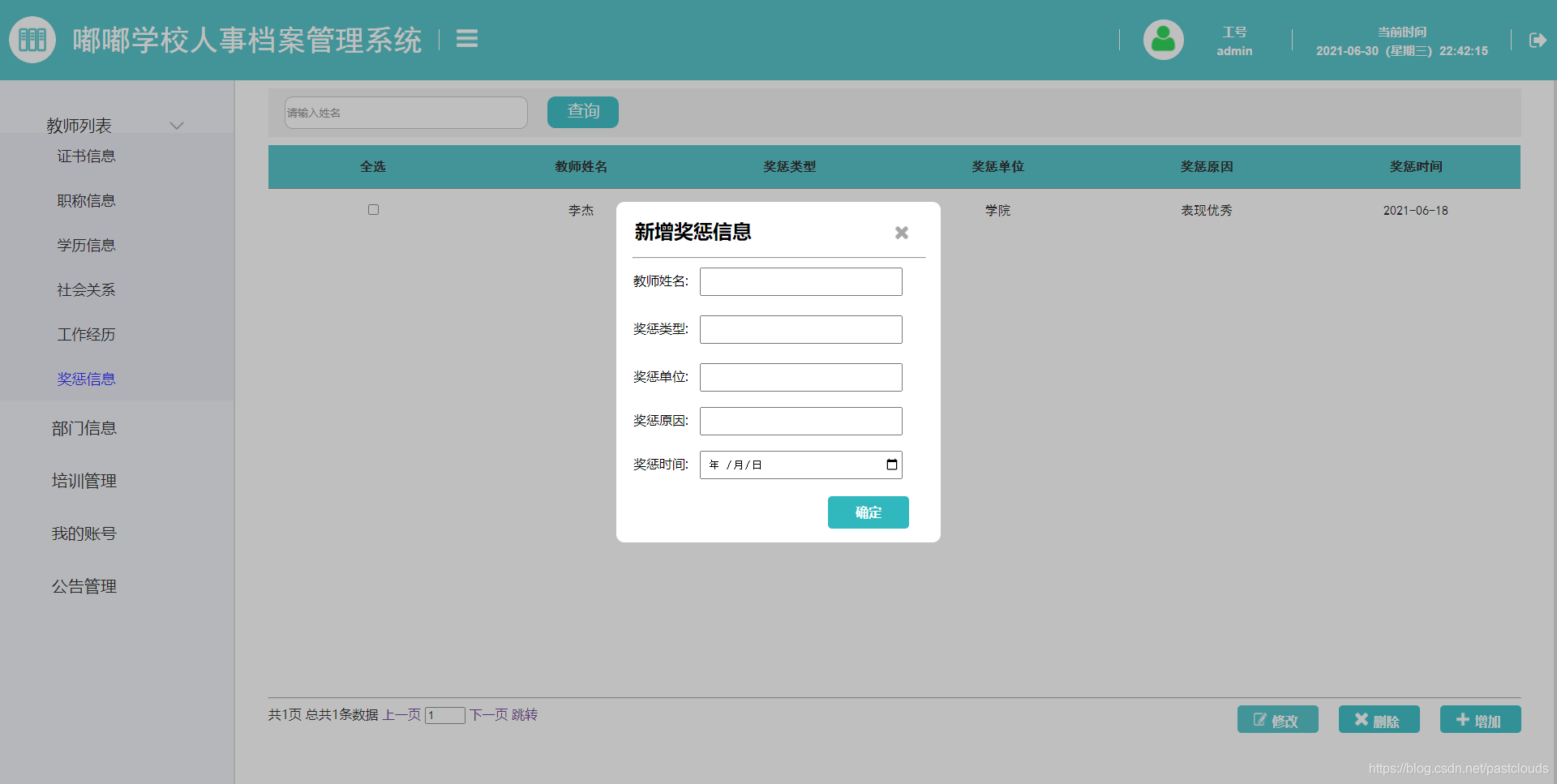Open 职称信息 in the sidebar

click(x=86, y=200)
